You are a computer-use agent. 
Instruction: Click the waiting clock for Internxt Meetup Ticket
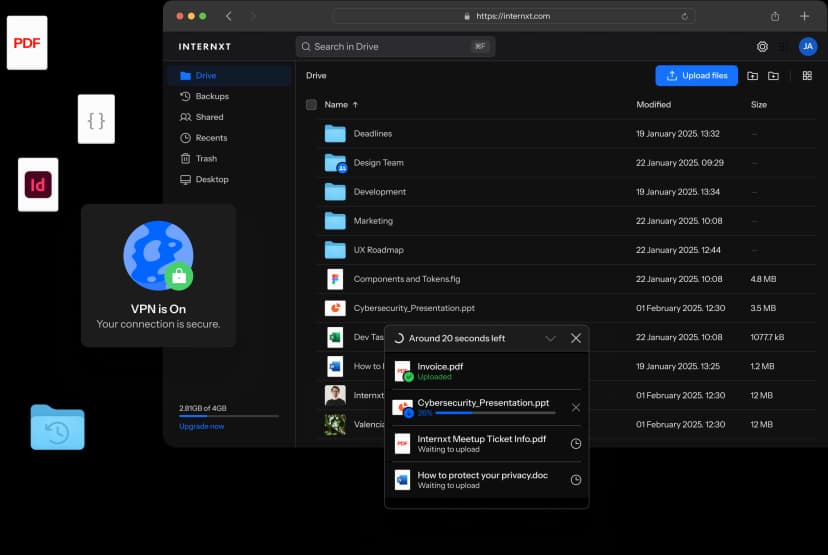tap(576, 444)
